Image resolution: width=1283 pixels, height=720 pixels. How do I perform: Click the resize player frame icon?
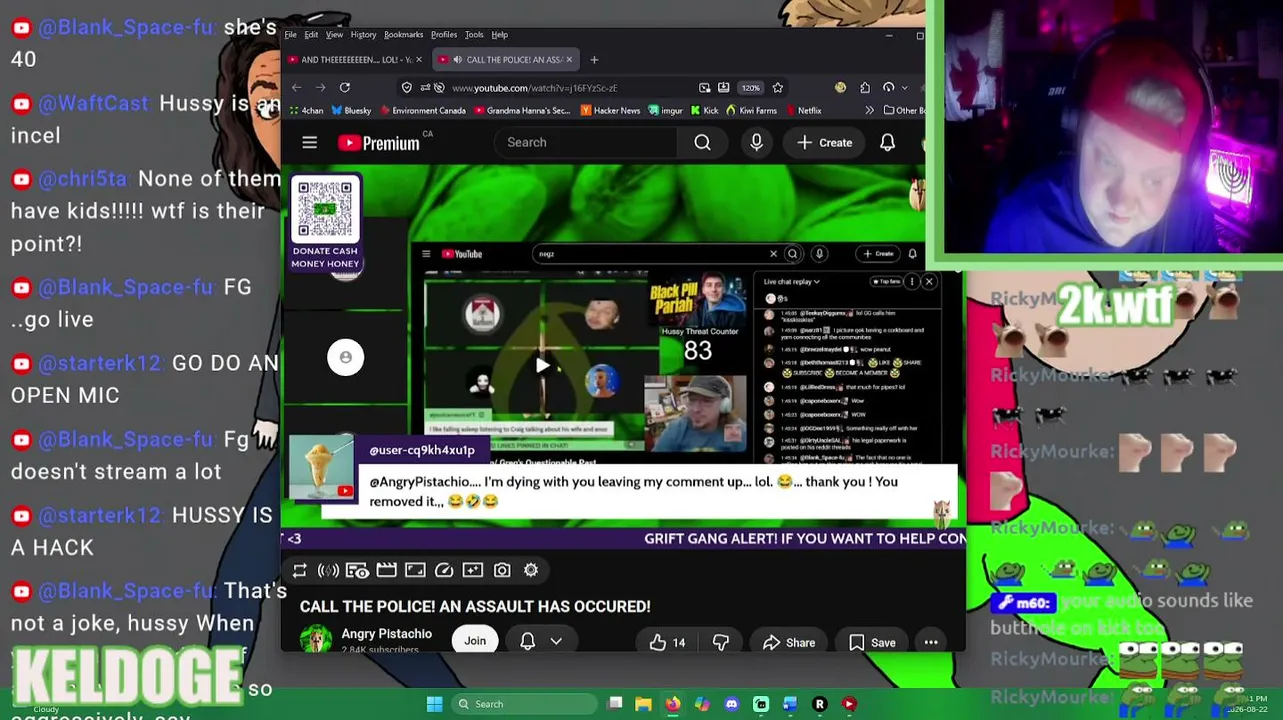(x=415, y=570)
